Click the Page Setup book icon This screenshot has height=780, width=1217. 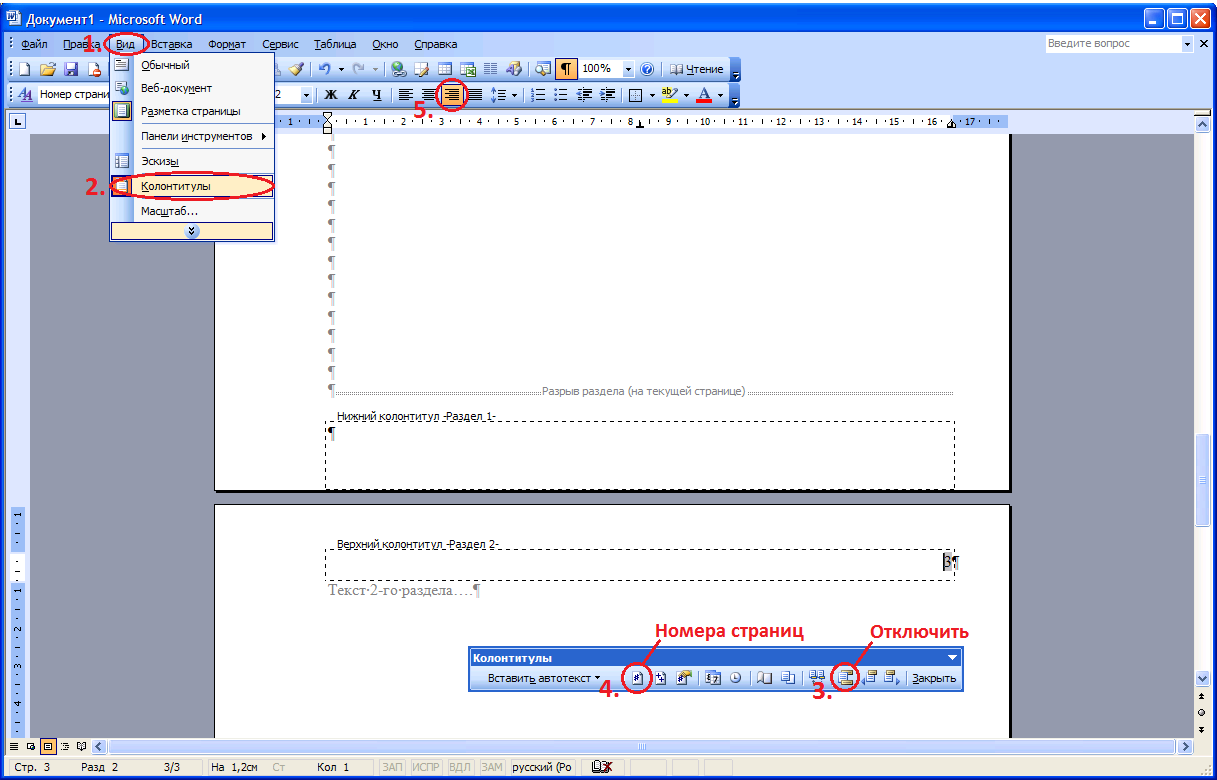point(763,678)
